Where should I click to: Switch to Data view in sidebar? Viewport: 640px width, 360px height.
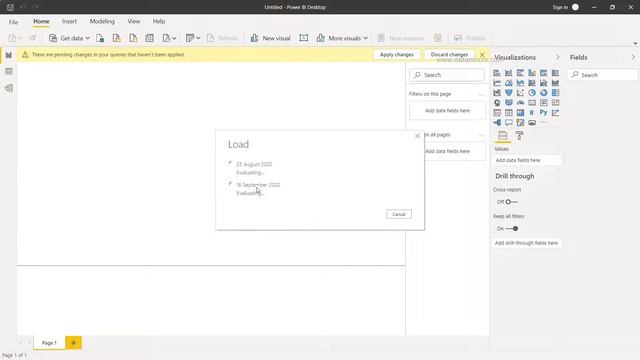point(9,71)
